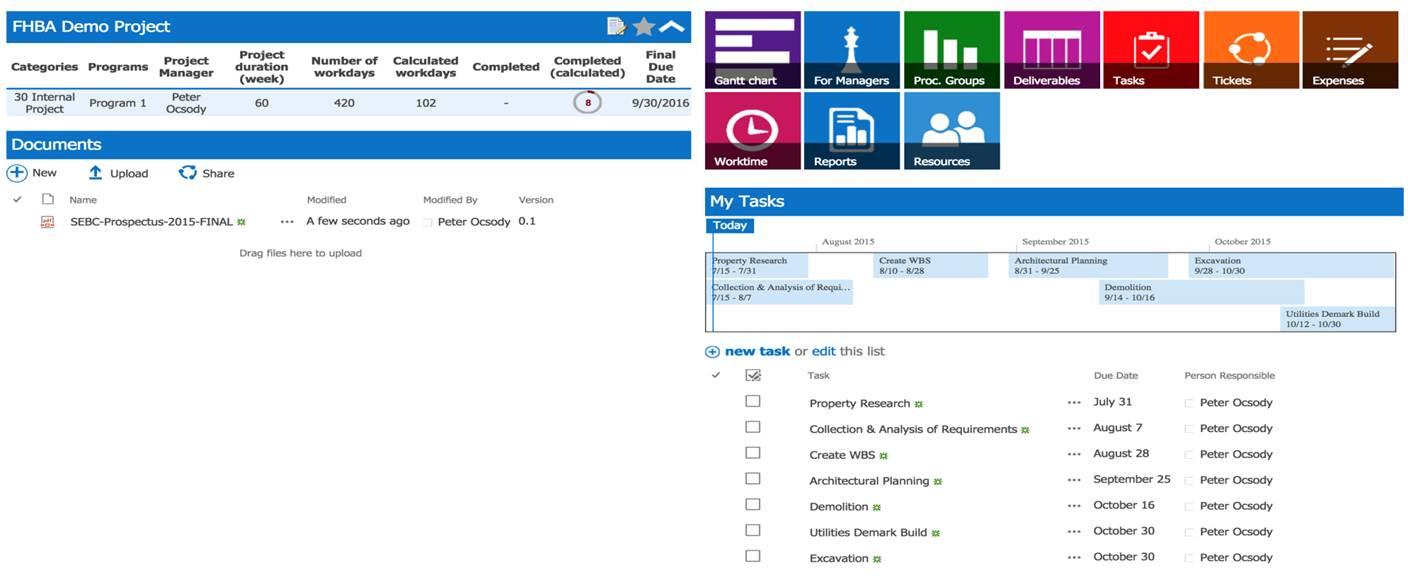The image size is (1408, 581).
Task: Check the Demolition task checkbox
Action: pyautogui.click(x=753, y=505)
